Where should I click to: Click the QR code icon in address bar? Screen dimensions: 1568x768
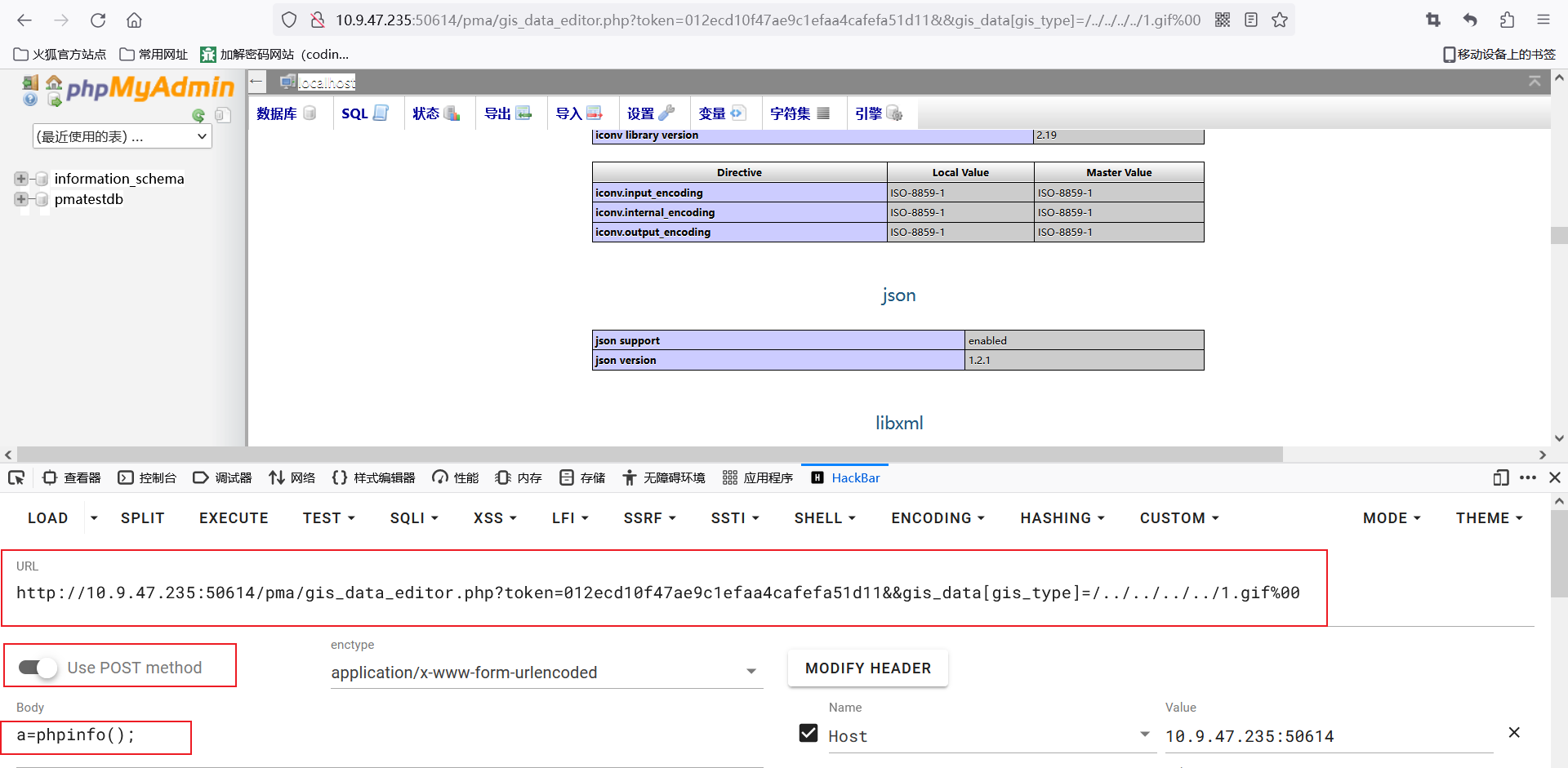coord(1223,20)
